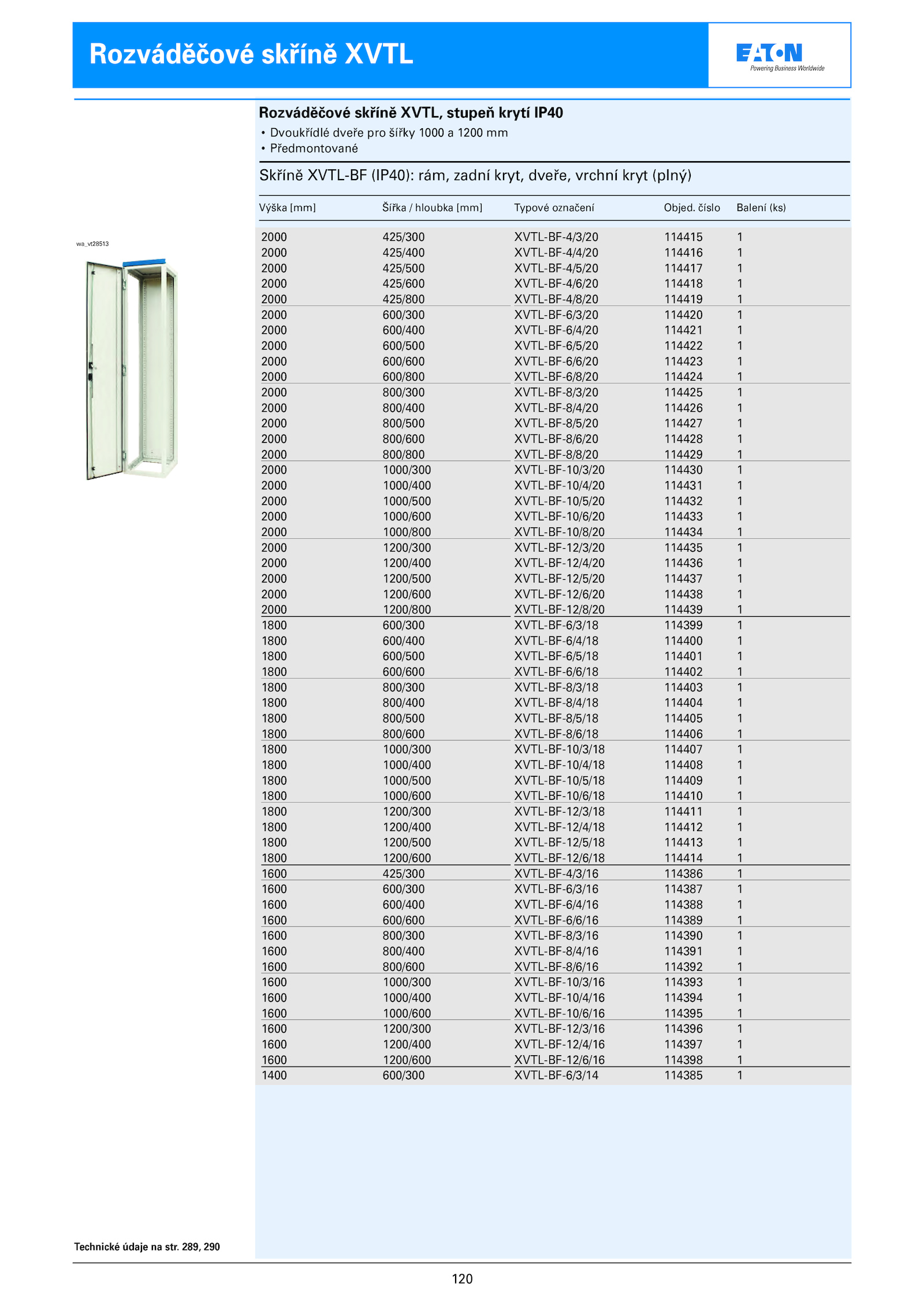
Task: Click type designation 'XVTL-BF-10/6/18'
Action: pos(560,796)
